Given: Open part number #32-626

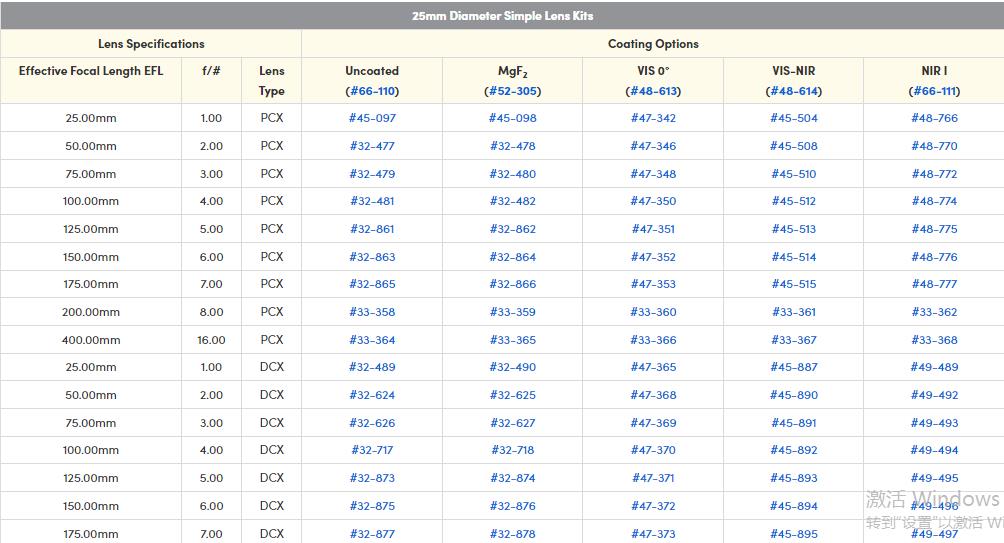Looking at the screenshot, I should point(372,423).
